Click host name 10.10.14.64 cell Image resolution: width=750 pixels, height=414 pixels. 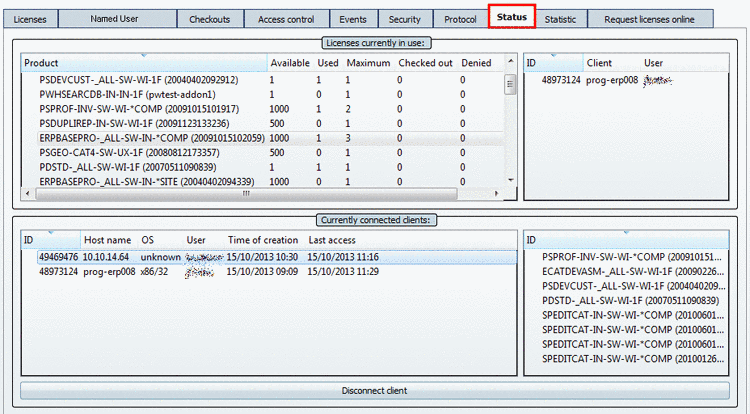[x=106, y=257]
